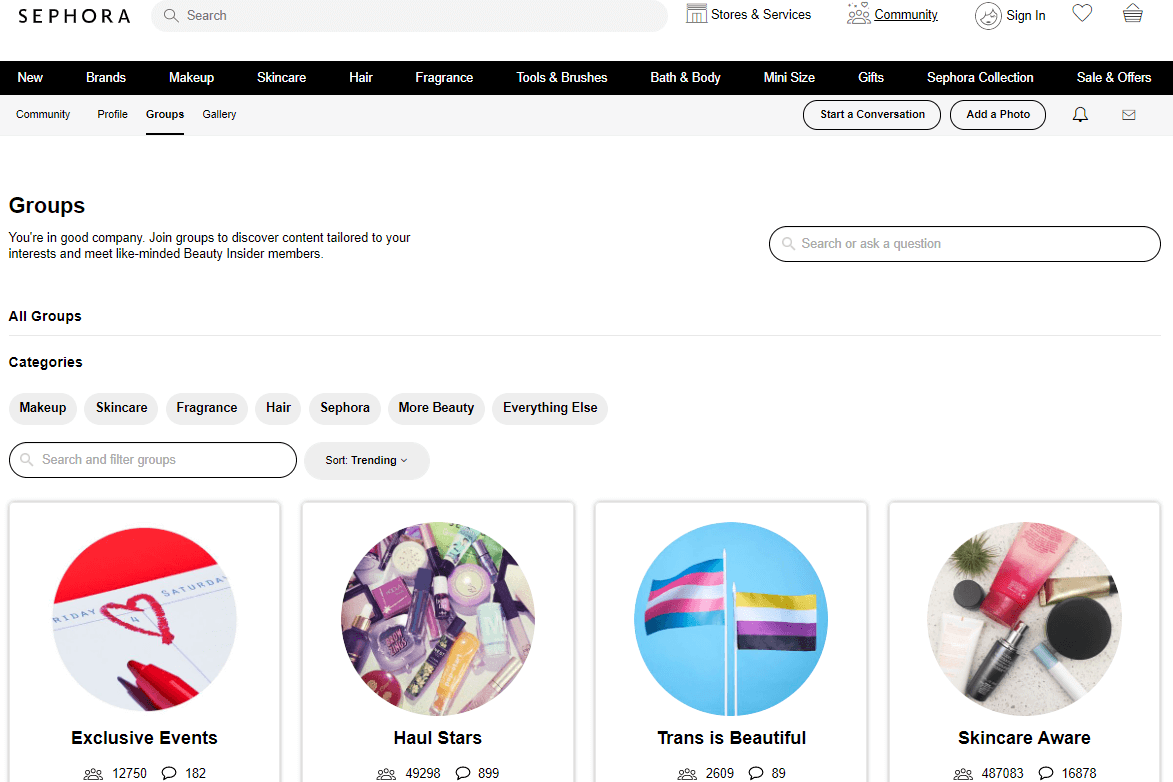
Task: Click the Search or ask a question field
Action: click(964, 243)
